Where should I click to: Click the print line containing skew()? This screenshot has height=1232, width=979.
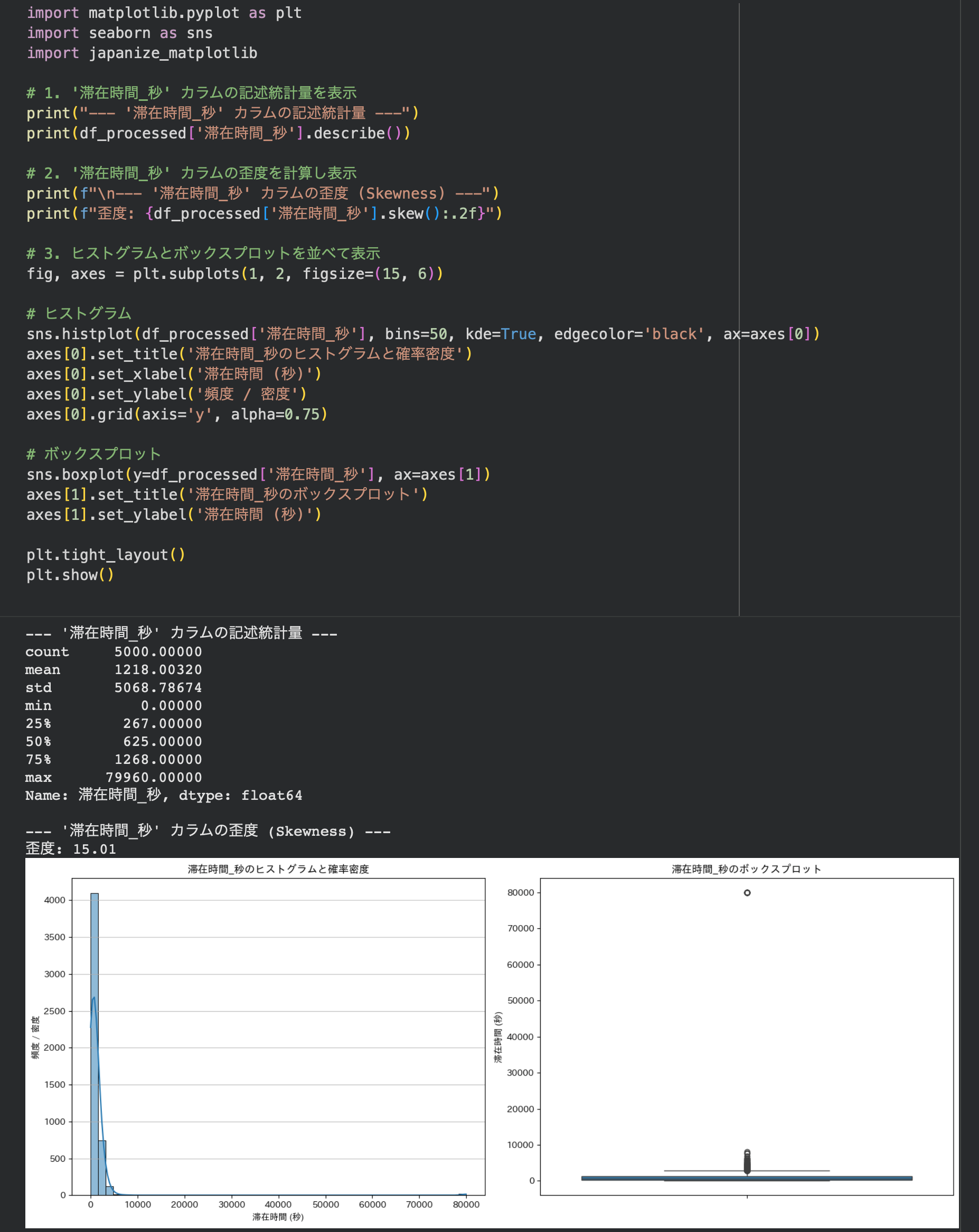(x=265, y=214)
